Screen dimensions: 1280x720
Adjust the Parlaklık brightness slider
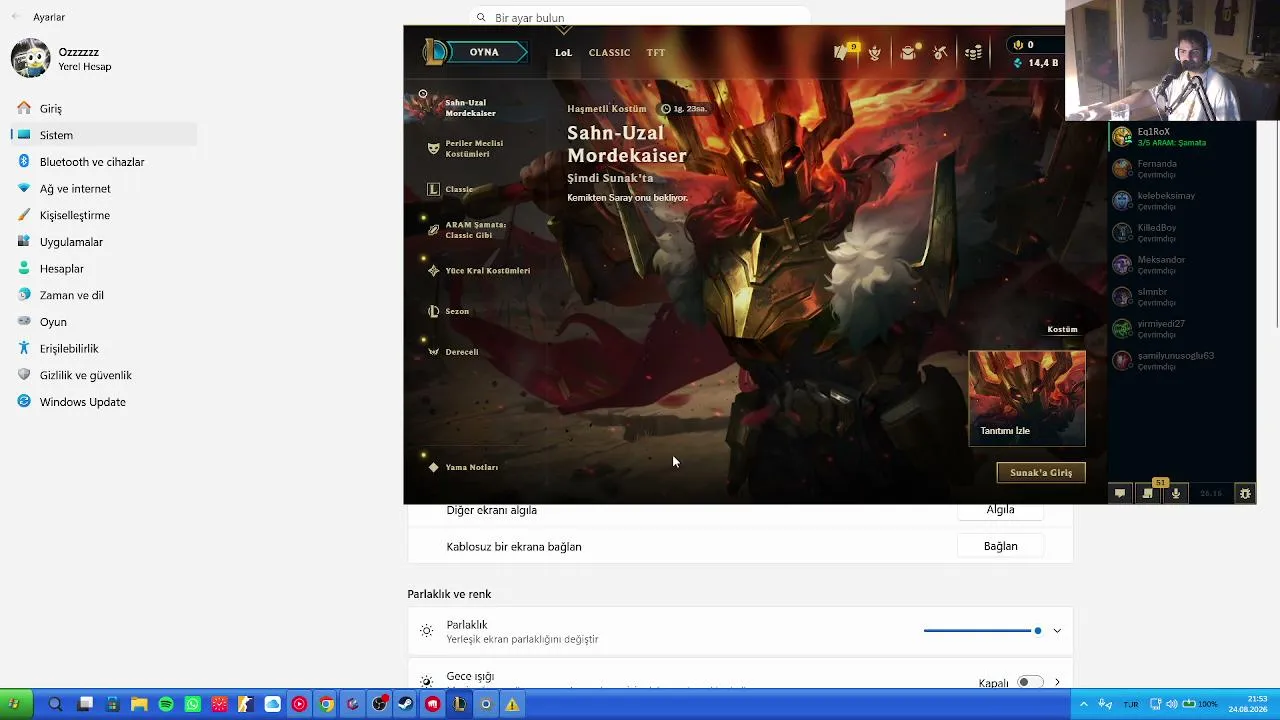(x=982, y=631)
